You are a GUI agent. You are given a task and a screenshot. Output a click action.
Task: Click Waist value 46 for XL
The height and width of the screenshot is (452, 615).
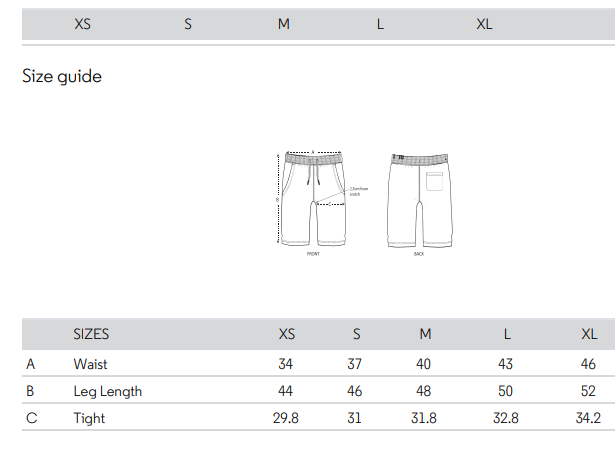tap(588, 364)
